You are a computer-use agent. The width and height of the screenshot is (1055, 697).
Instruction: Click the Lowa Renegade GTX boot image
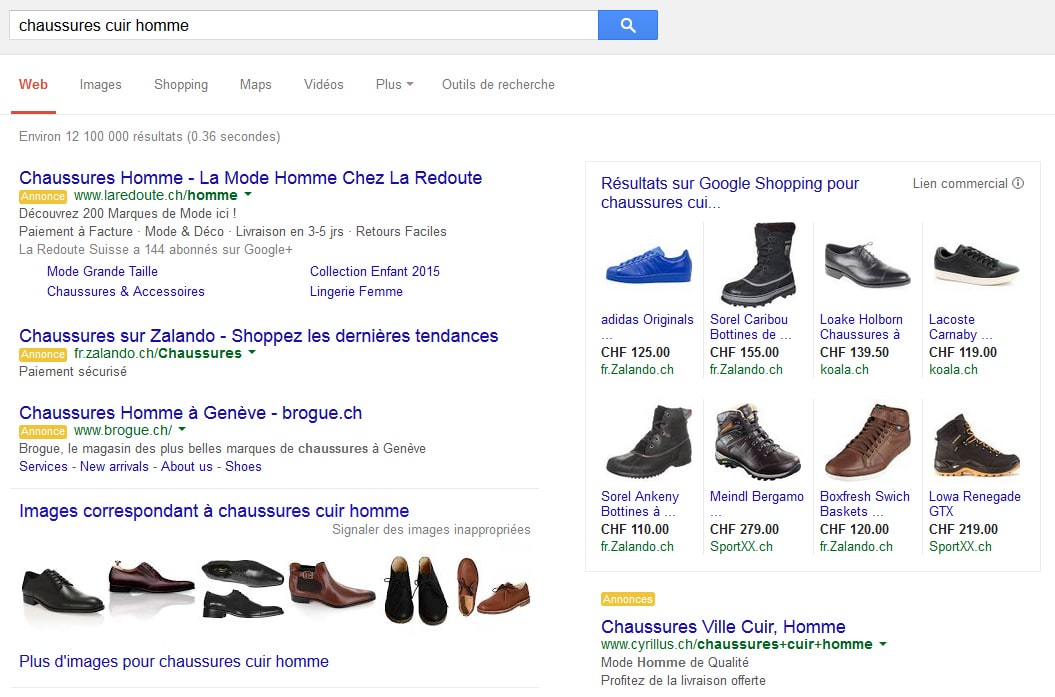click(x=976, y=445)
